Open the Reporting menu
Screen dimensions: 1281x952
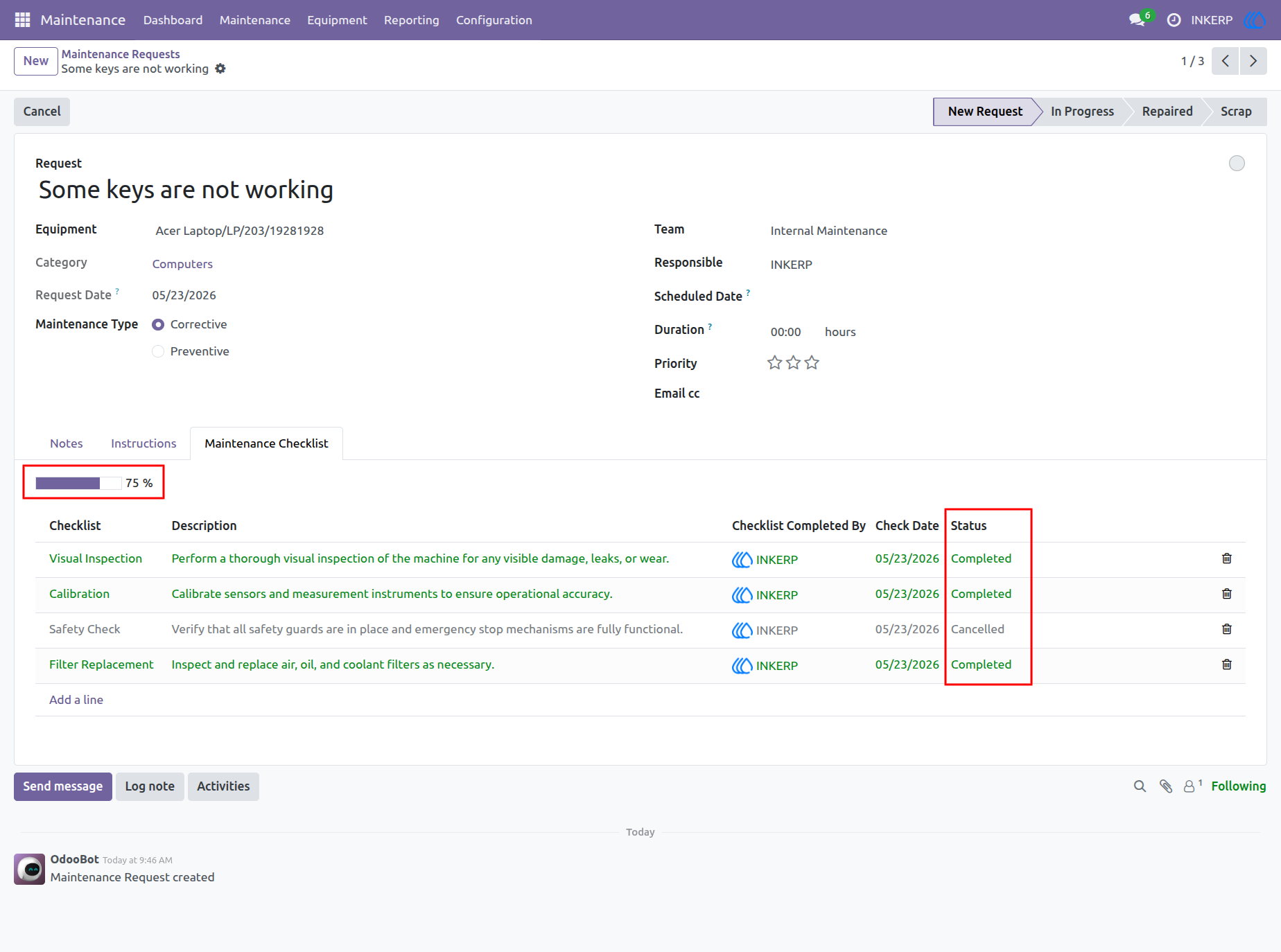[x=412, y=20]
